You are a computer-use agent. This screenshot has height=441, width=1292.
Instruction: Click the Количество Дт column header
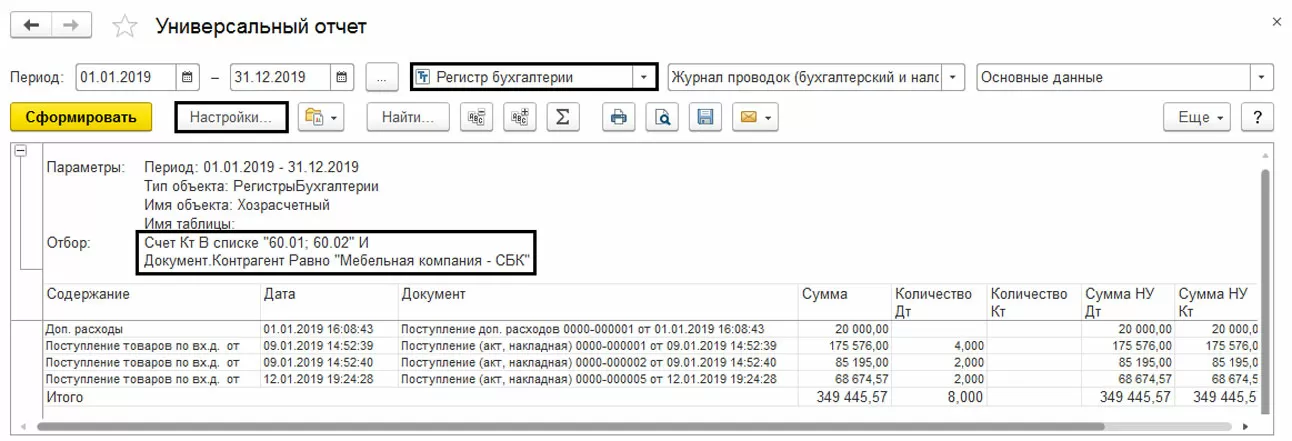pos(937,302)
